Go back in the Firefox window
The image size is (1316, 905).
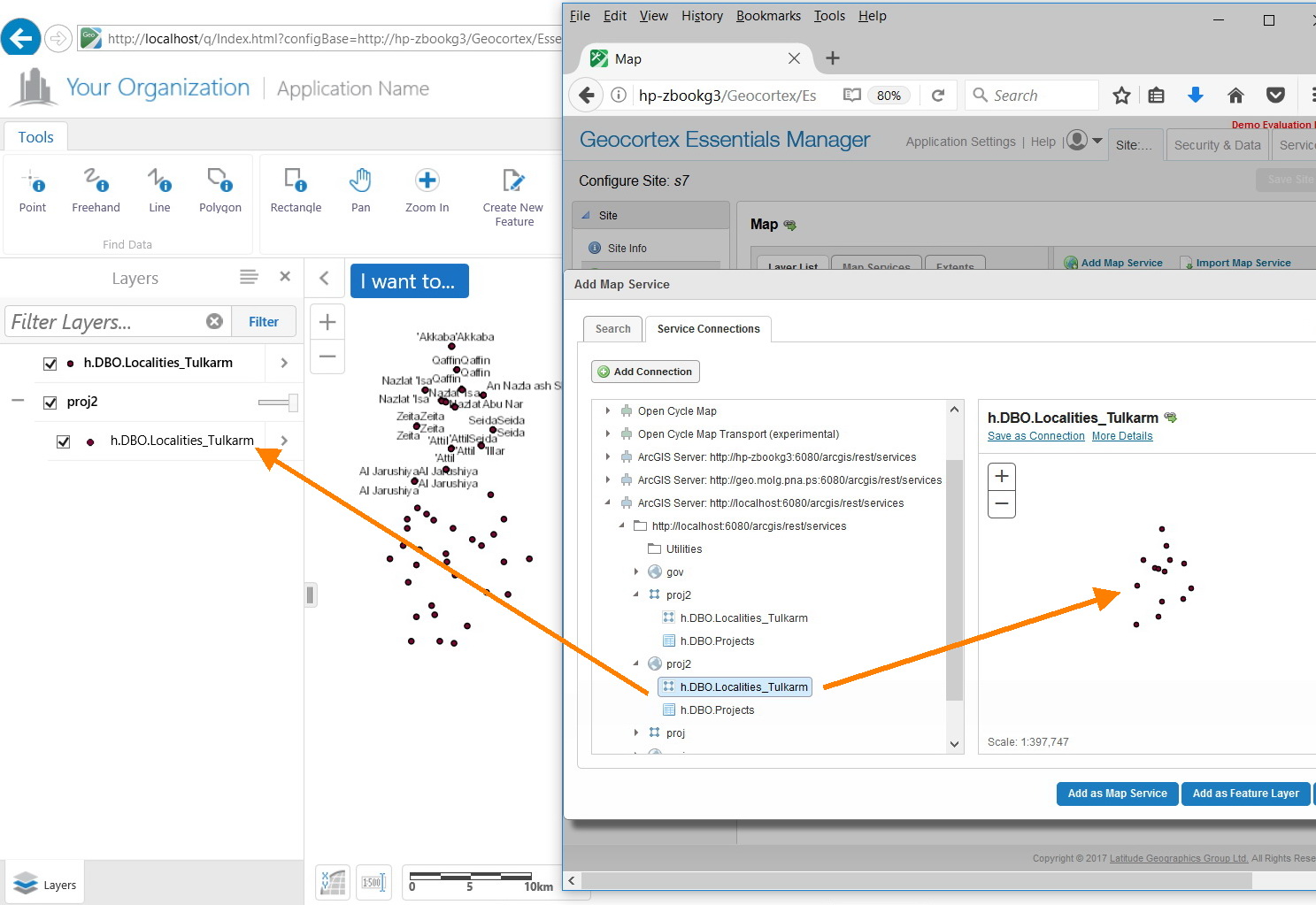(586, 96)
